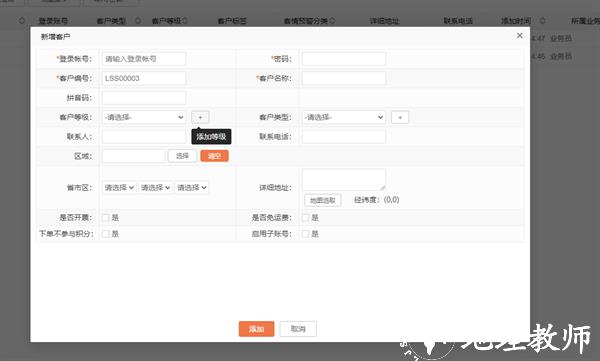This screenshot has height=361, width=600.
Task: Open the first 省市区 province dropdown
Action: (119, 188)
